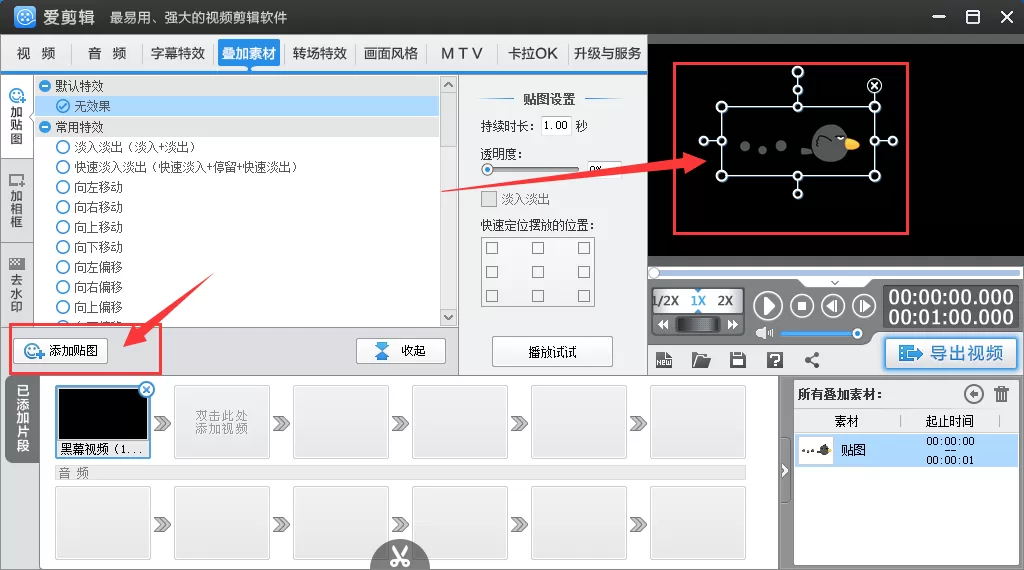Switch to 转场特效 tab
1024x570 pixels.
pyautogui.click(x=319, y=54)
